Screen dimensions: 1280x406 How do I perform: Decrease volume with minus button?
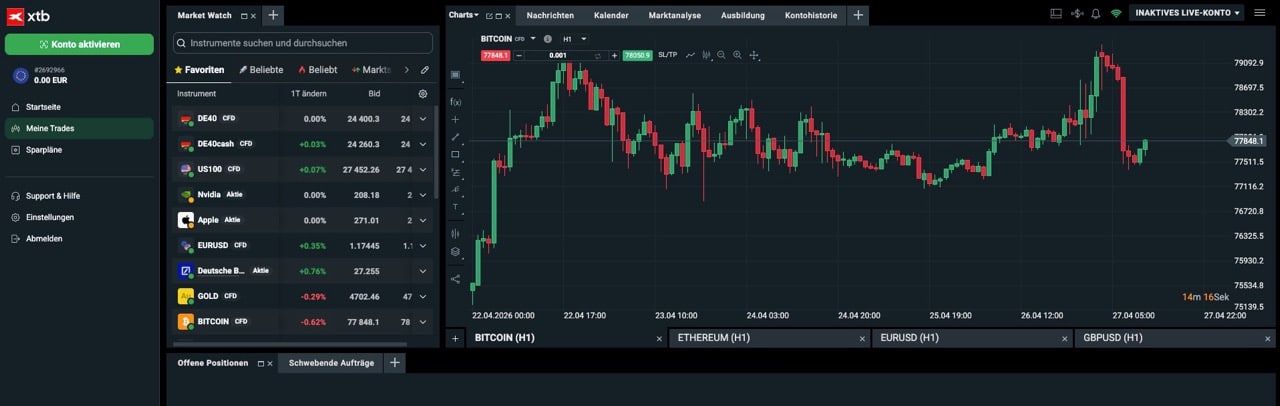click(519, 55)
